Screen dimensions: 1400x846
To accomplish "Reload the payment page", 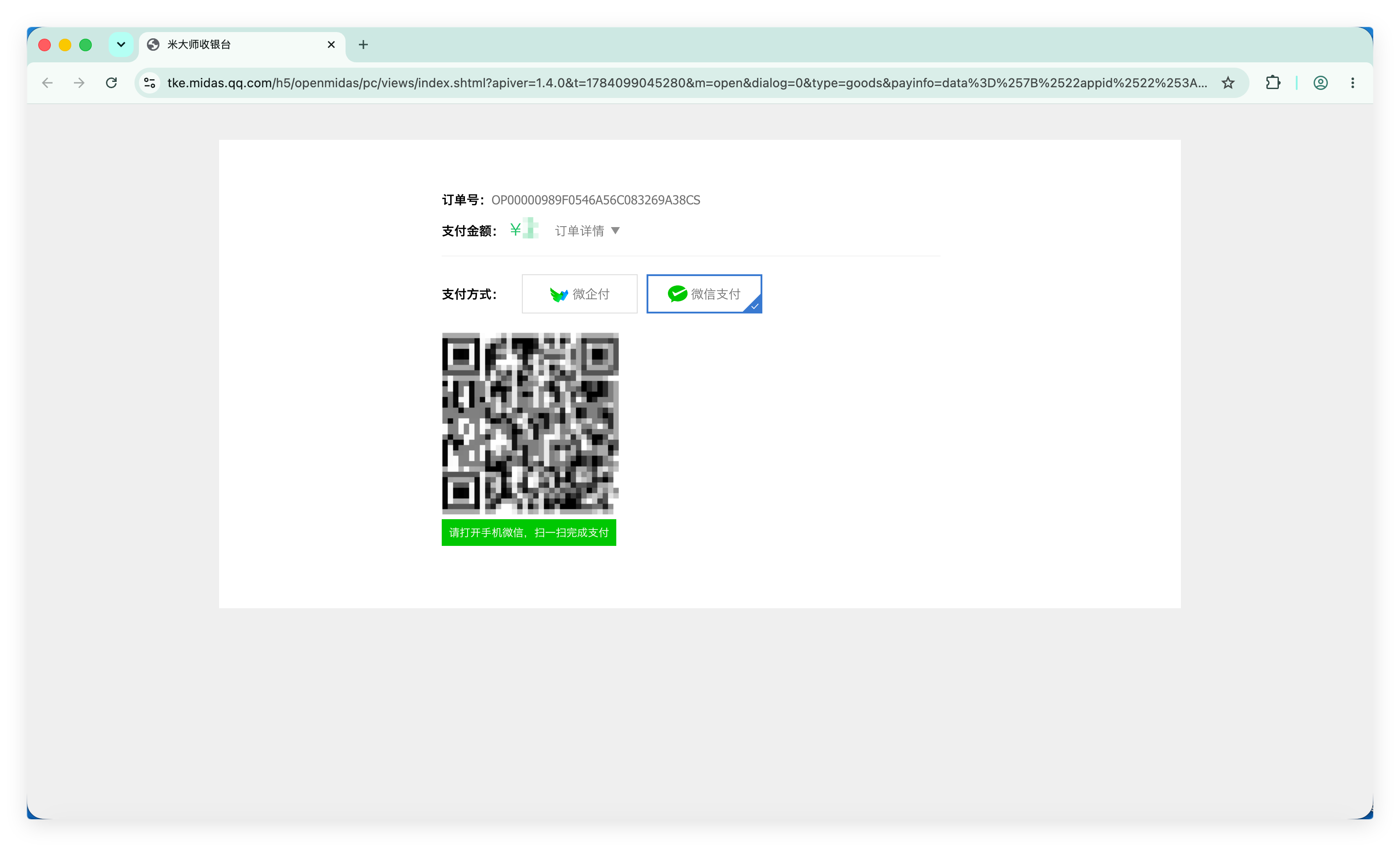I will coord(111,83).
